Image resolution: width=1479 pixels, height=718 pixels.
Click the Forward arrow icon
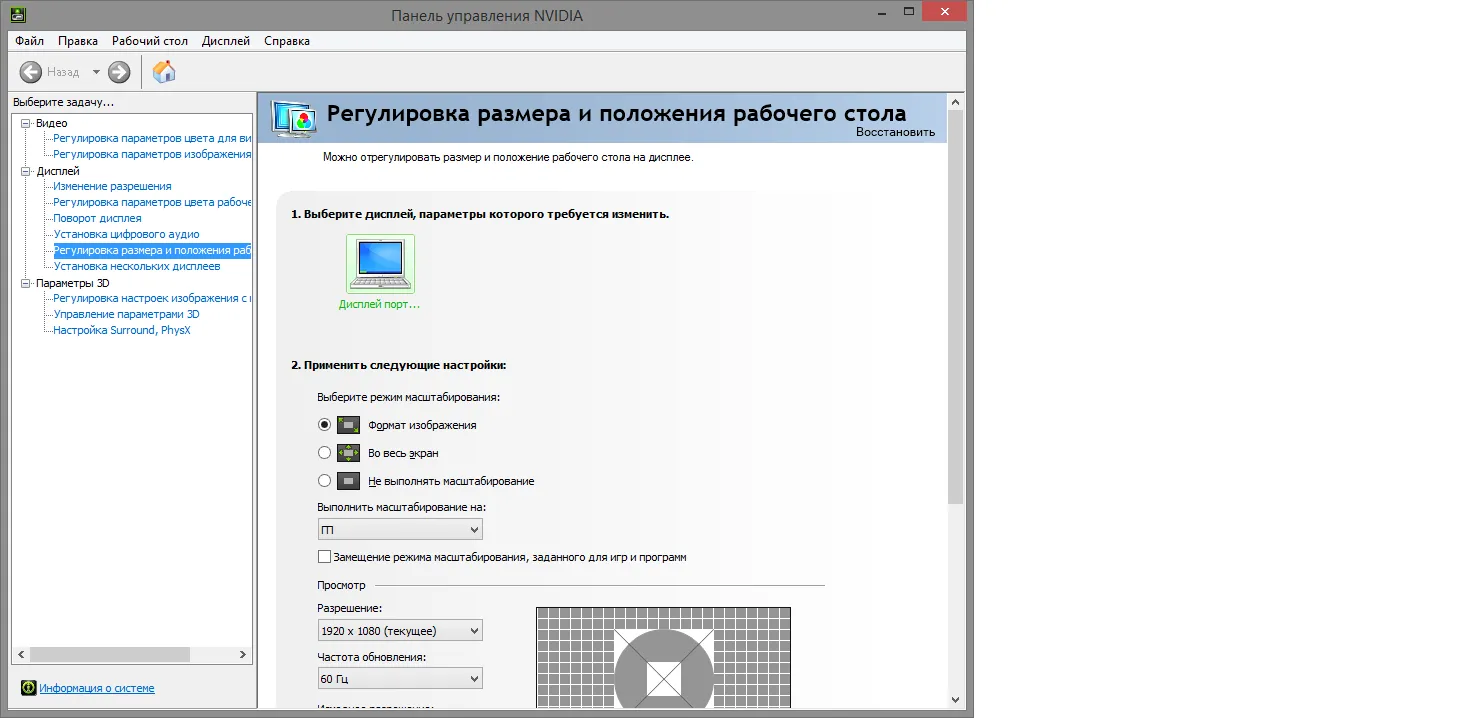point(119,72)
